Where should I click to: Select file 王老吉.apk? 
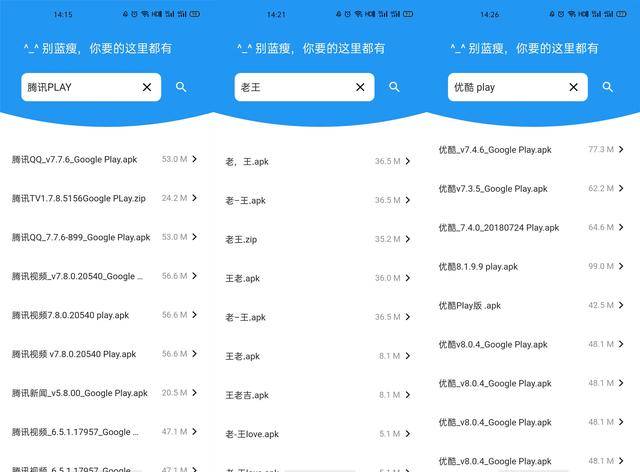(x=247, y=395)
